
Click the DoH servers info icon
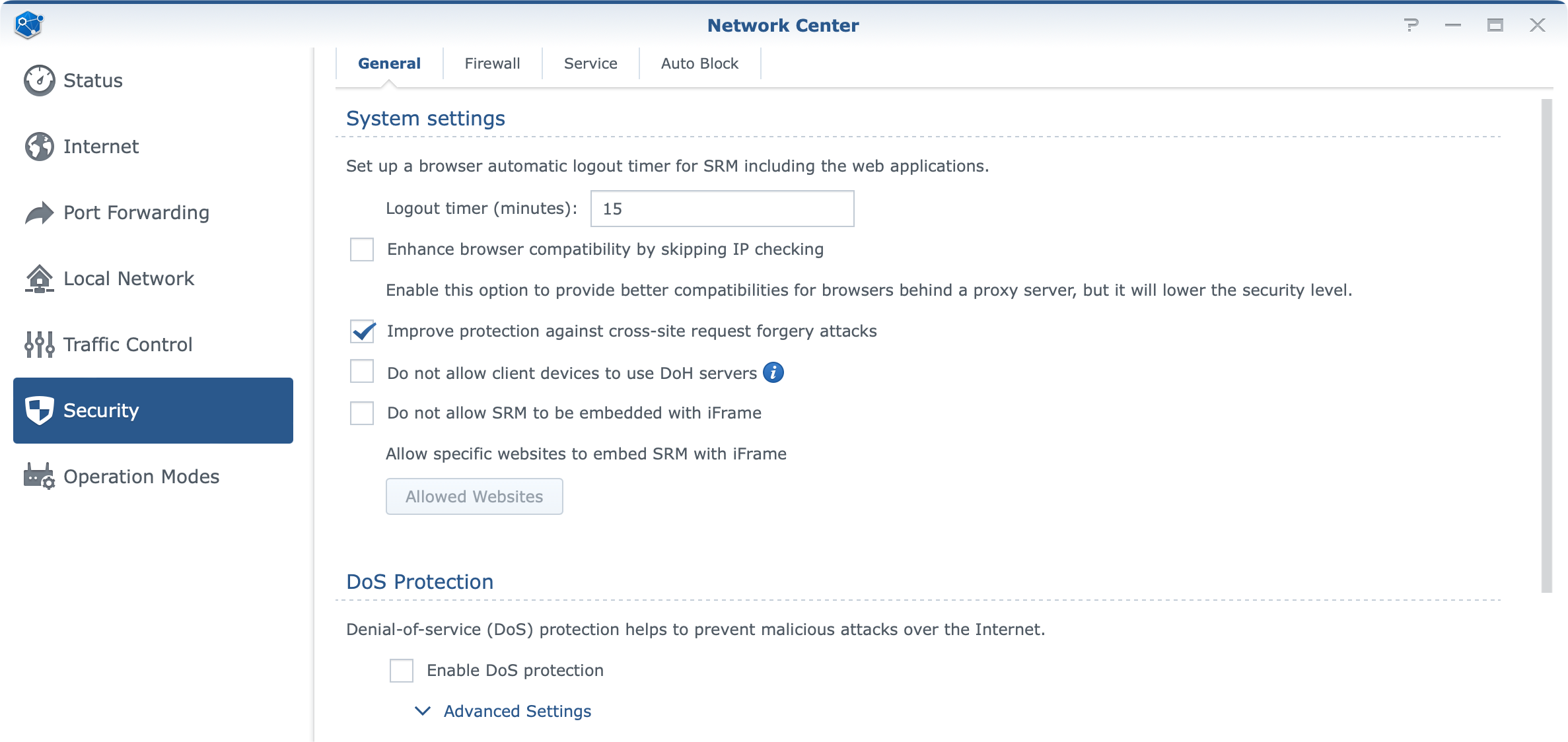[773, 373]
